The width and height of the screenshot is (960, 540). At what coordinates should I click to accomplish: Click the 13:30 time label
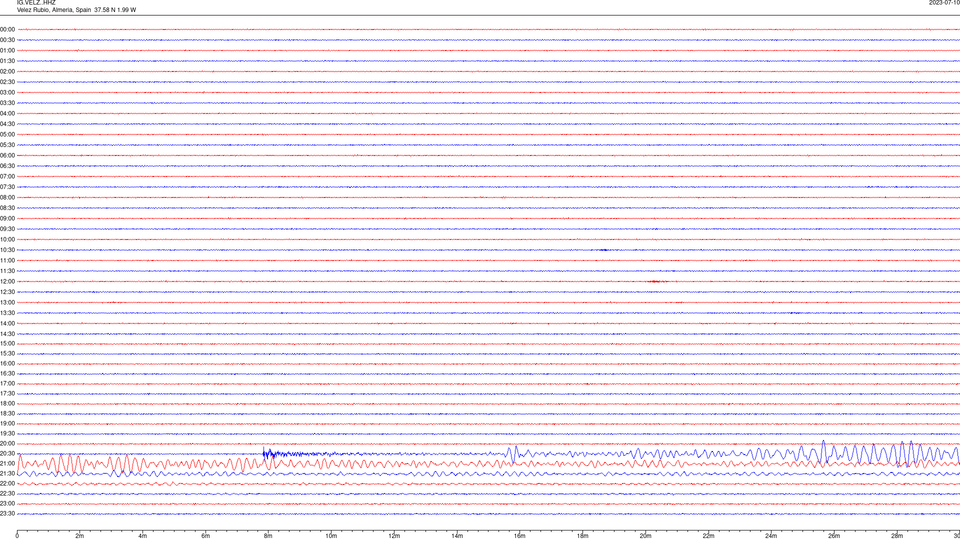tap(7, 313)
